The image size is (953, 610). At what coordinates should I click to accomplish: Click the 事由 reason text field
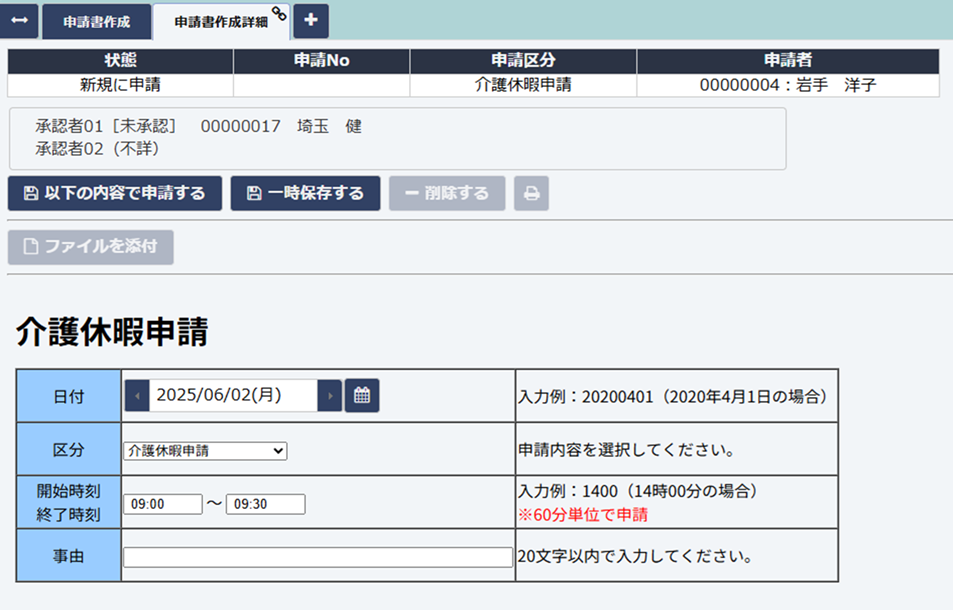[317, 557]
